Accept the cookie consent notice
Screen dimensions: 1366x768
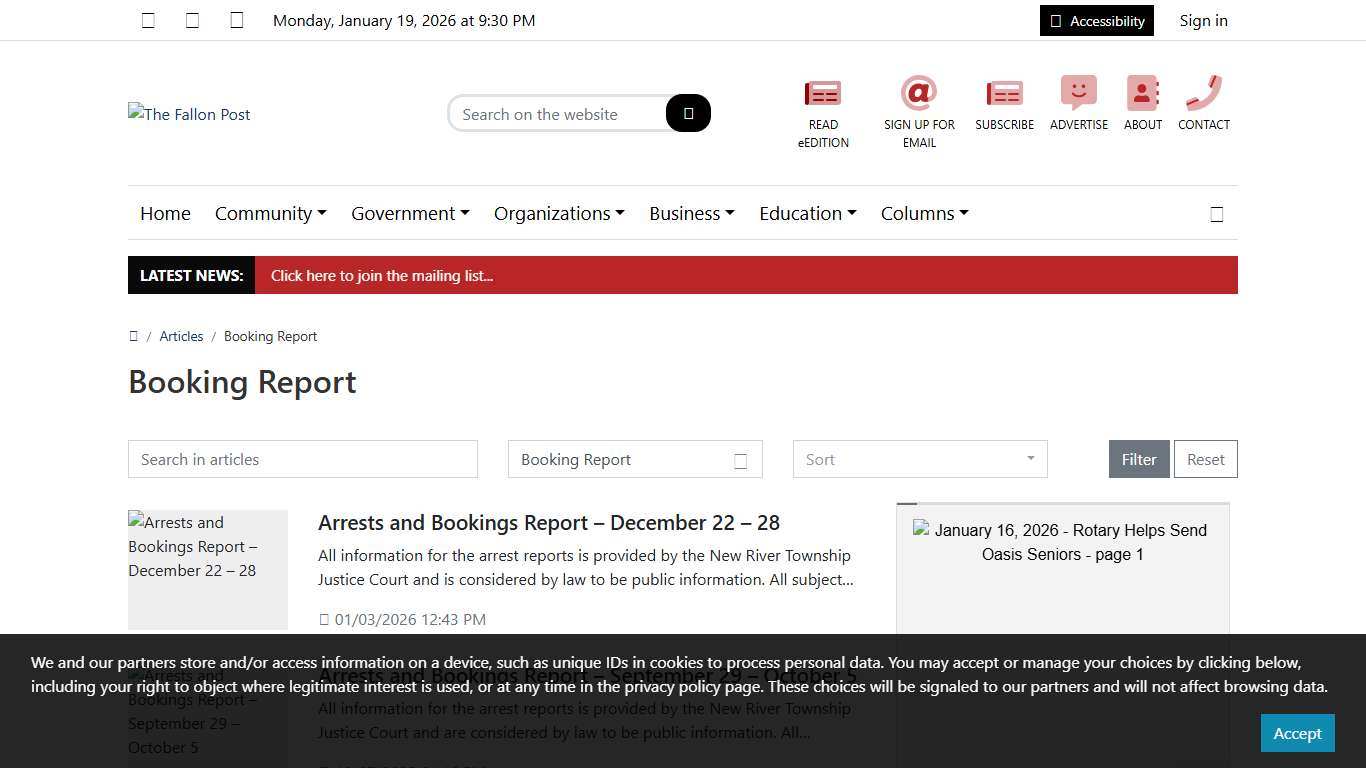1297,733
